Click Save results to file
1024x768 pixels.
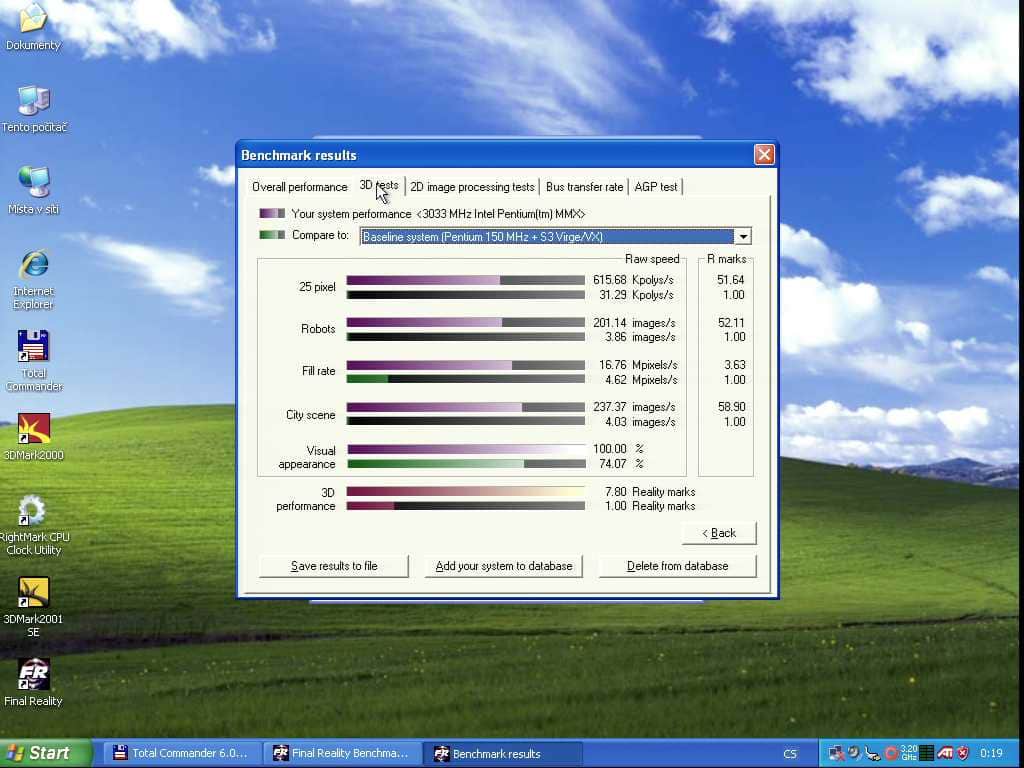[334, 566]
